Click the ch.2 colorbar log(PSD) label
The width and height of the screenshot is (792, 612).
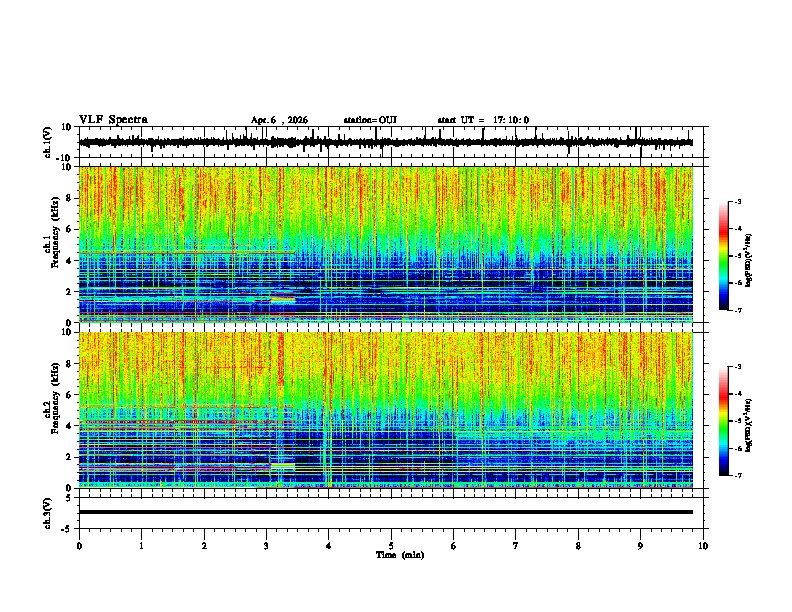748,425
